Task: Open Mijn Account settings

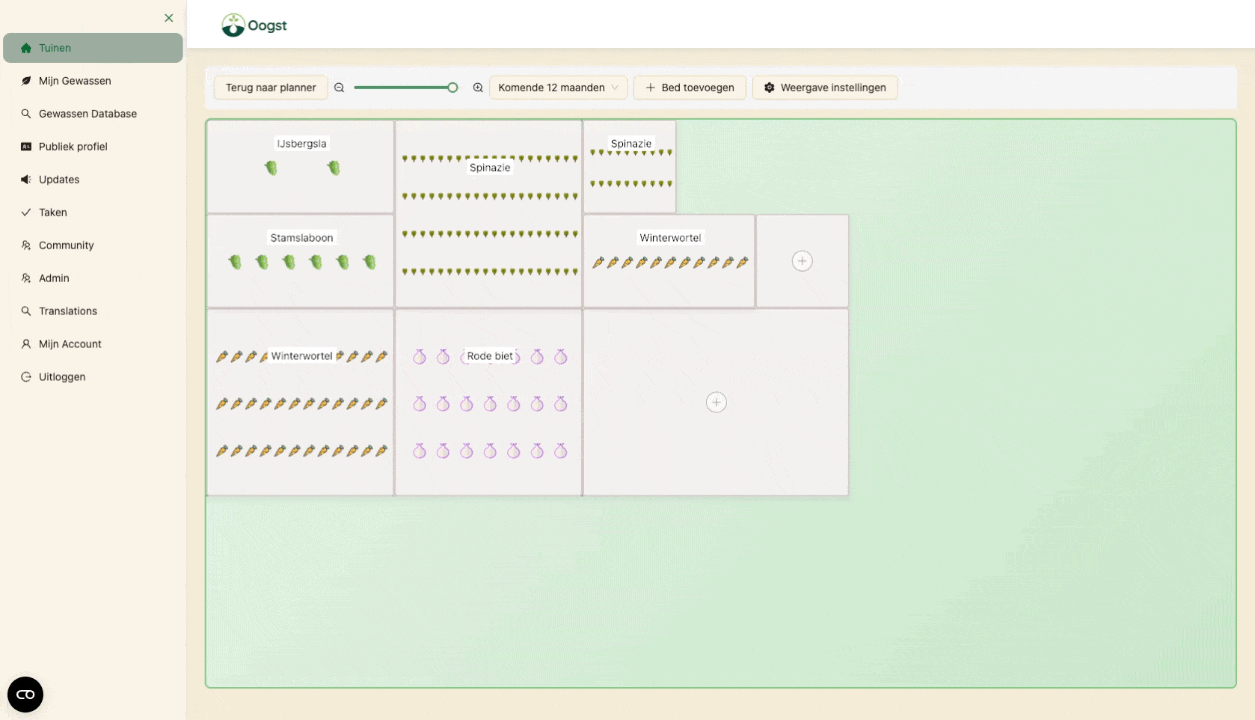Action: pyautogui.click(x=70, y=345)
